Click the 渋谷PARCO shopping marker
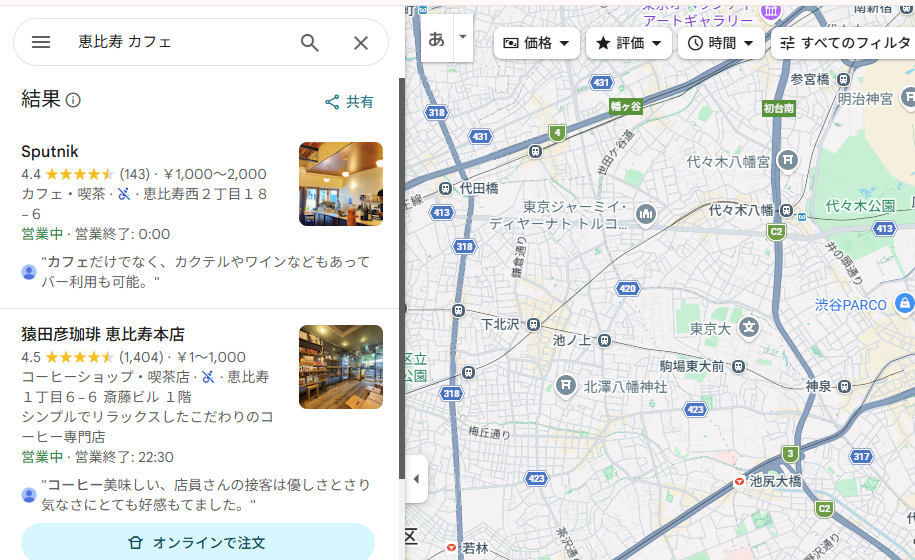Screen dimensions: 915x560 (x=904, y=304)
